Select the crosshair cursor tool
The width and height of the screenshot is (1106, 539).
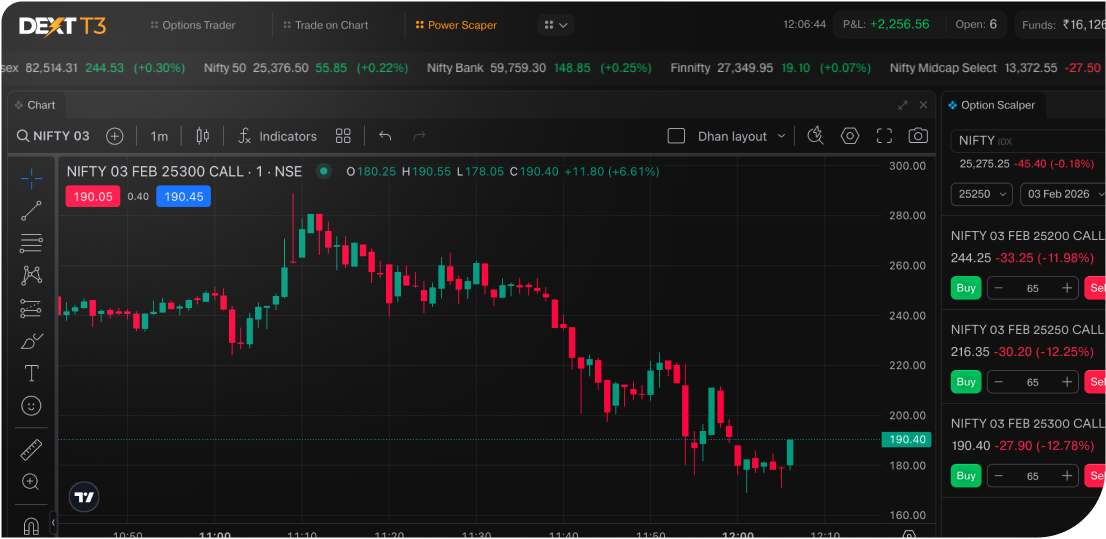point(31,178)
